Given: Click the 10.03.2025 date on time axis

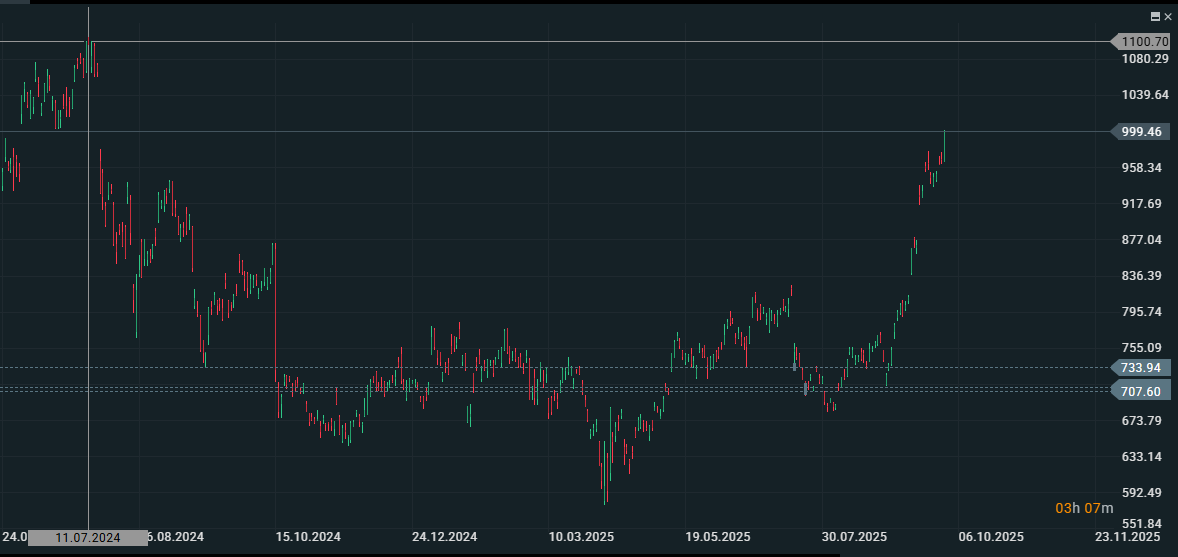Looking at the screenshot, I should pos(581,537).
